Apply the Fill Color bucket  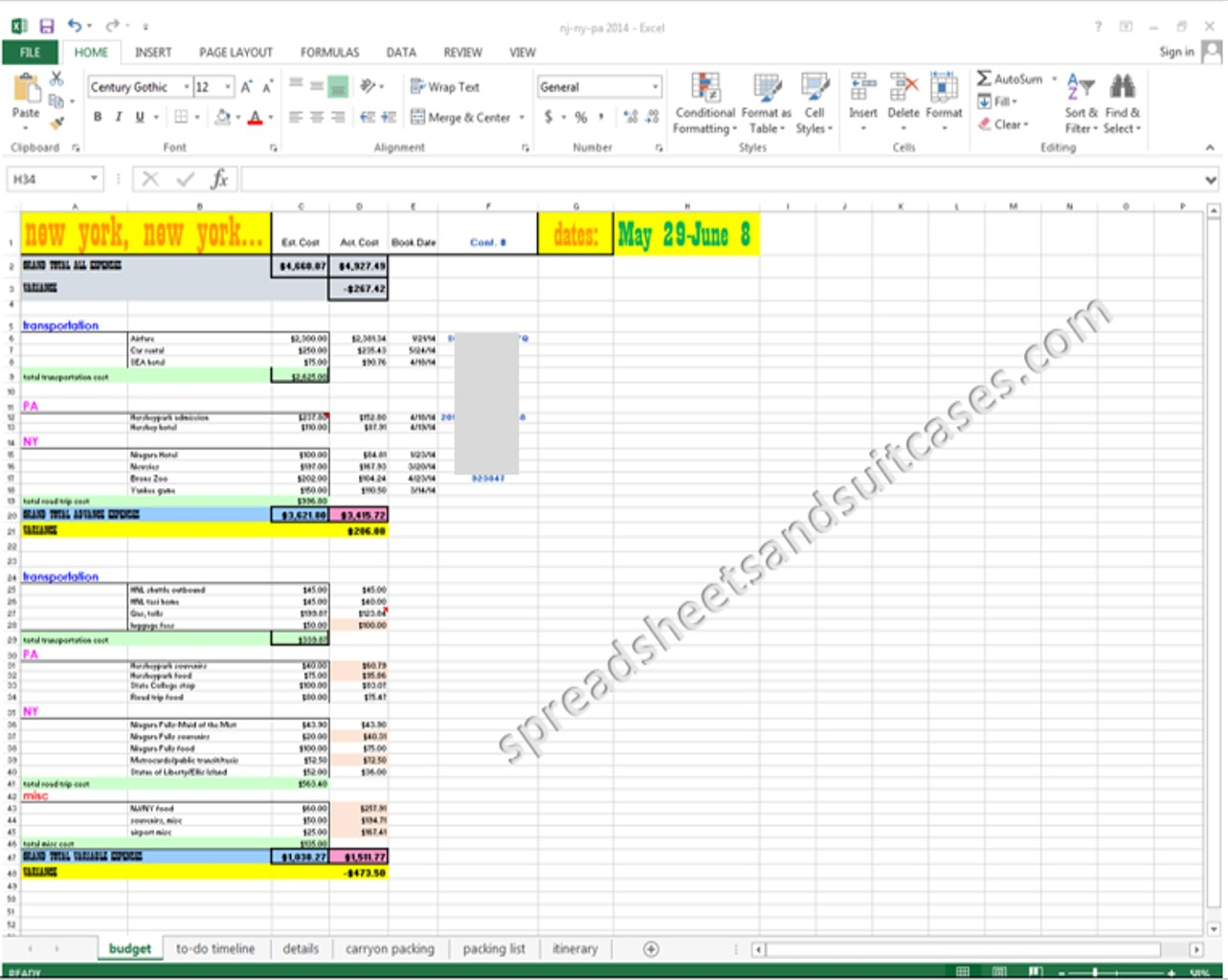click(x=222, y=117)
